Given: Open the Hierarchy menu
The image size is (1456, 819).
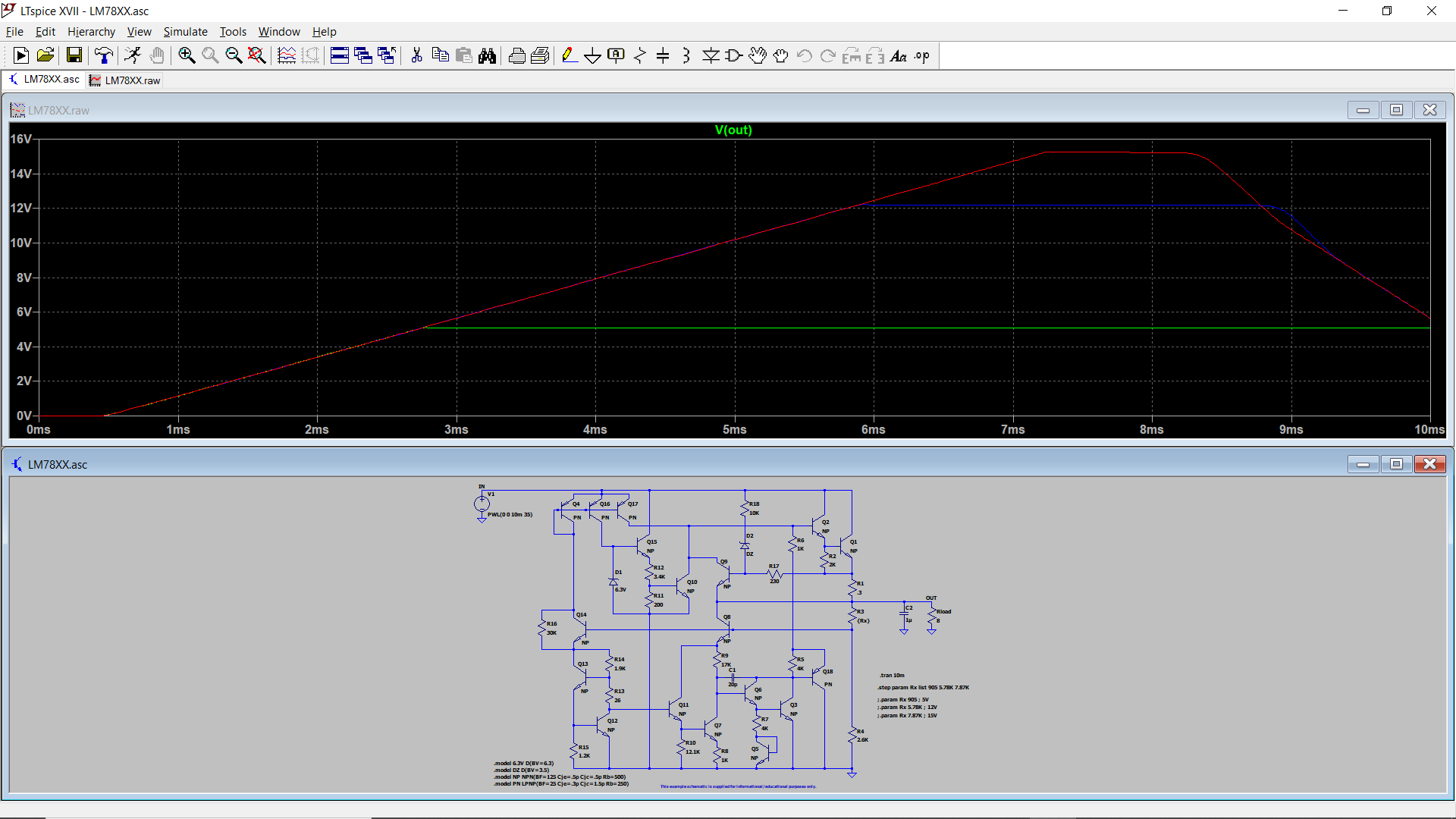Looking at the screenshot, I should click(91, 32).
